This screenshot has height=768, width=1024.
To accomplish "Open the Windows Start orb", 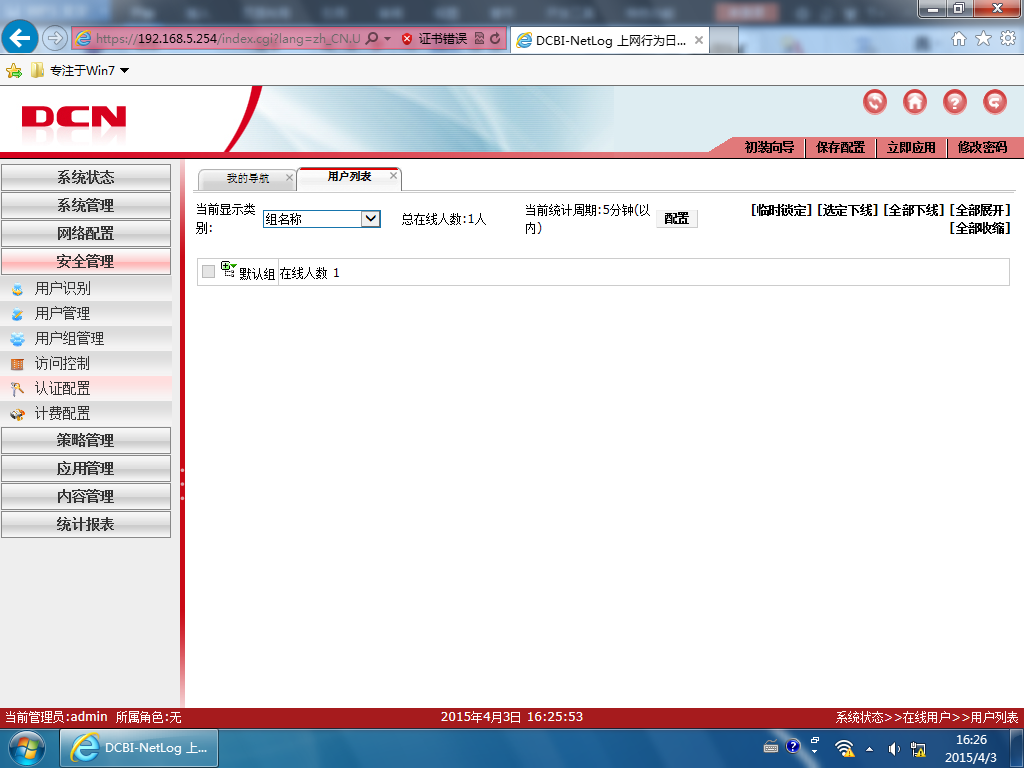I will pyautogui.click(x=26, y=748).
